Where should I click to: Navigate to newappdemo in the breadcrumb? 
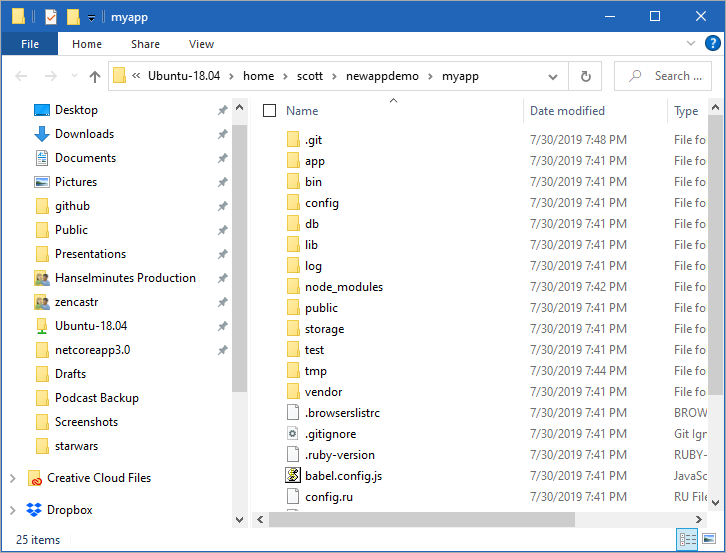tap(382, 76)
